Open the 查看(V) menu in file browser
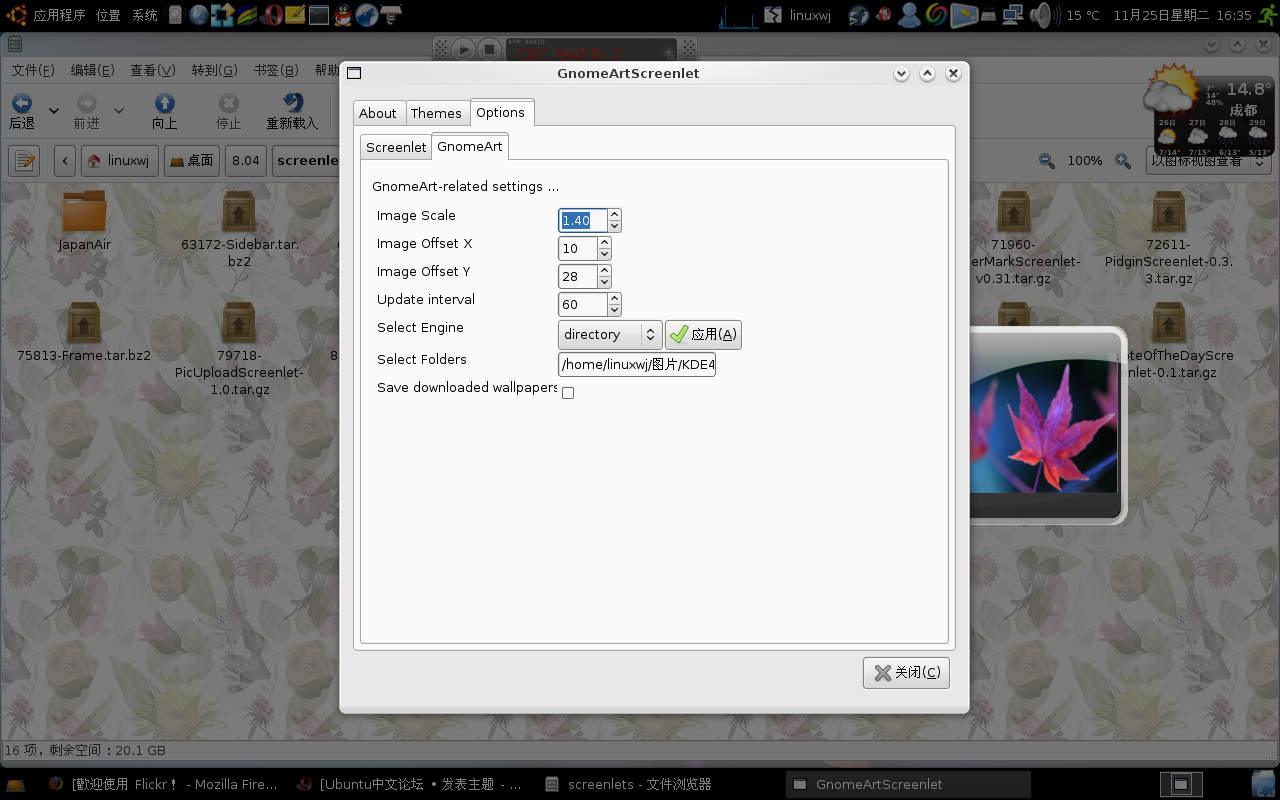 click(152, 70)
